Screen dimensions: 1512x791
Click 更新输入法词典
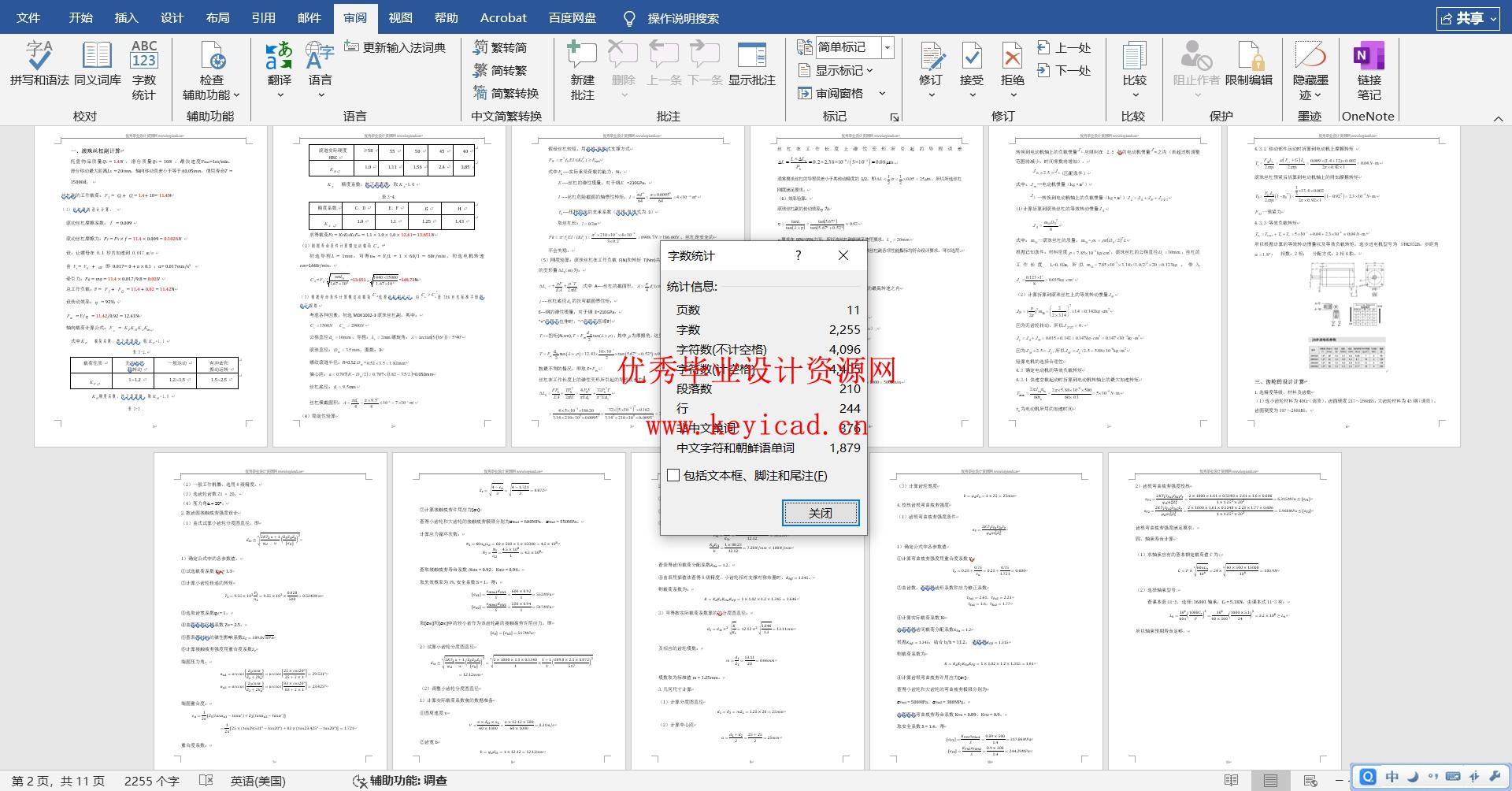point(395,47)
